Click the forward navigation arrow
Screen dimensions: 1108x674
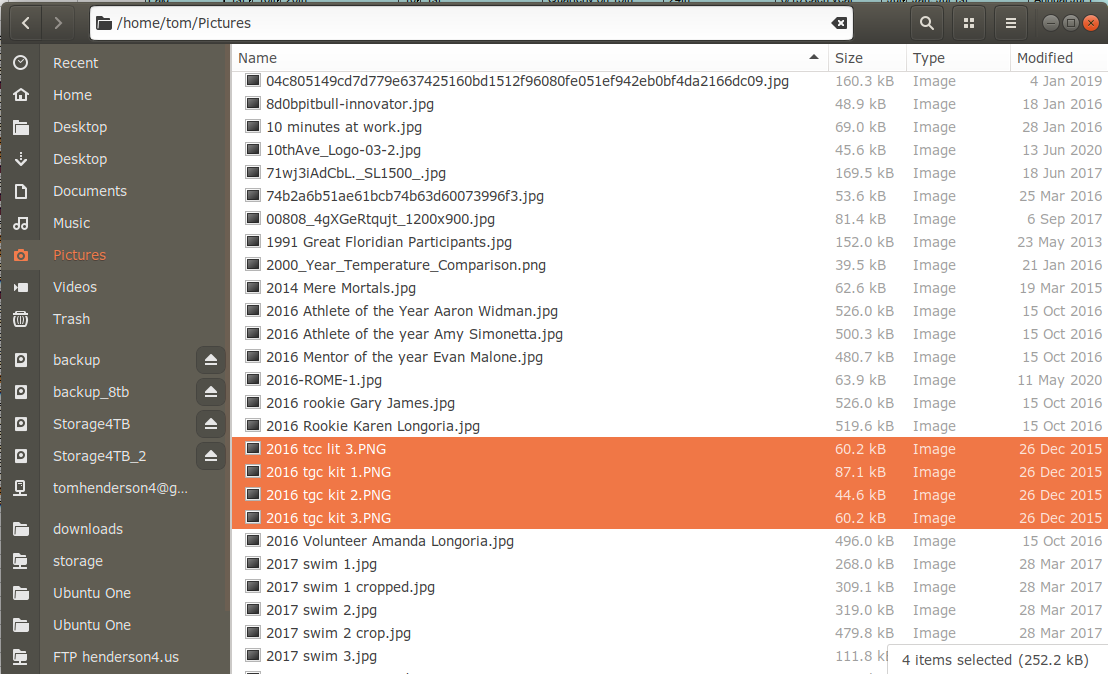[58, 22]
